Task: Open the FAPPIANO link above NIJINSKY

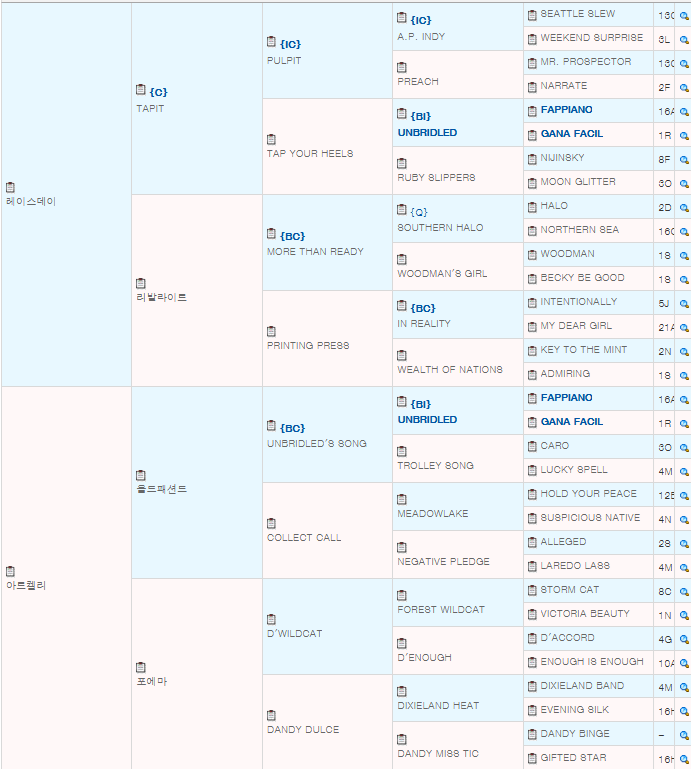Action: tap(566, 110)
